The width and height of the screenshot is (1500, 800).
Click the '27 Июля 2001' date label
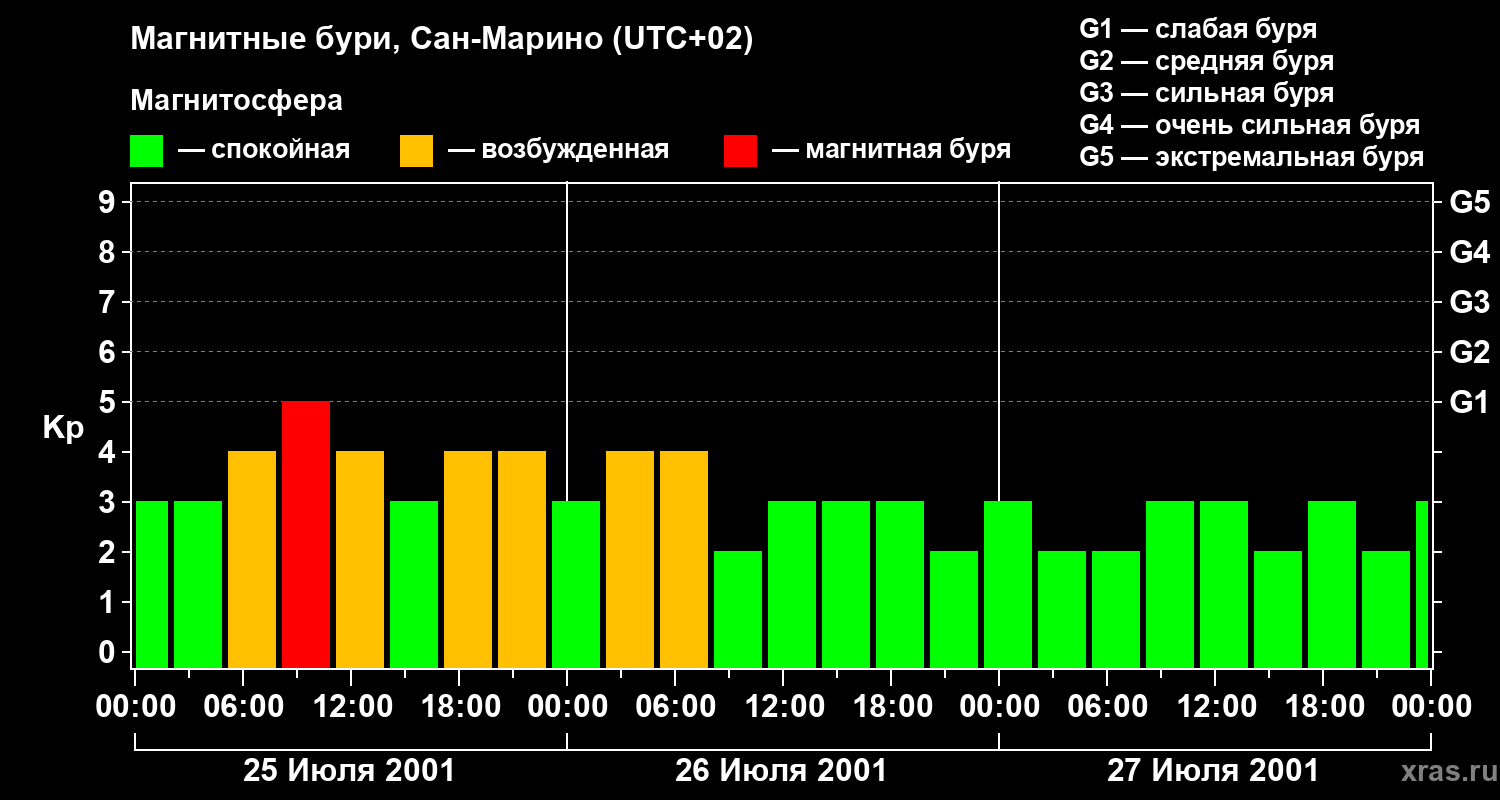1213,771
